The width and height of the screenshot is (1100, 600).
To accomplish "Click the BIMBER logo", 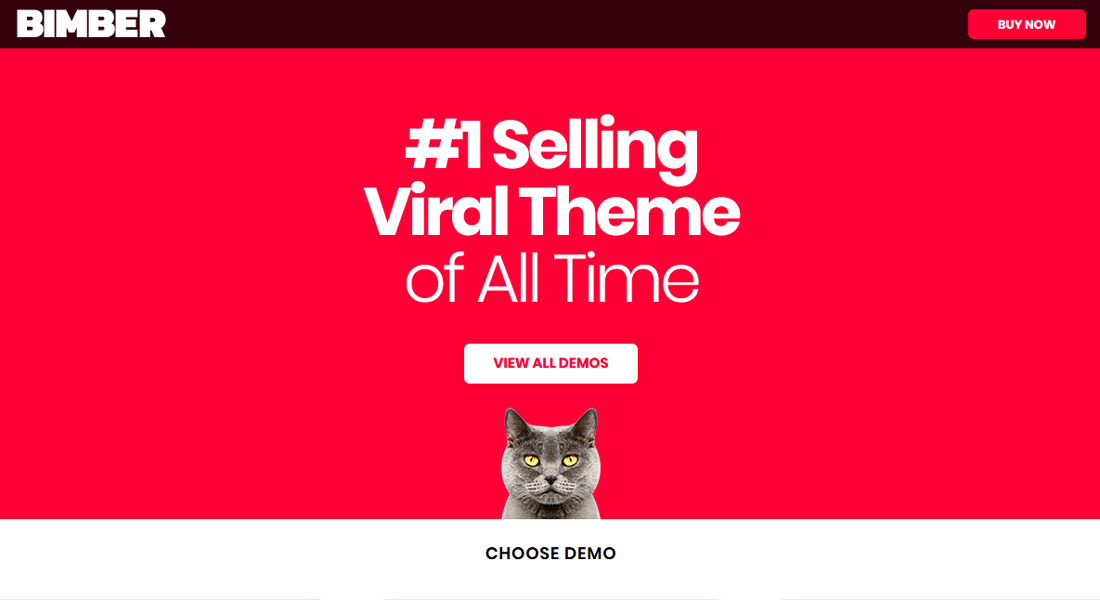I will 91,24.
